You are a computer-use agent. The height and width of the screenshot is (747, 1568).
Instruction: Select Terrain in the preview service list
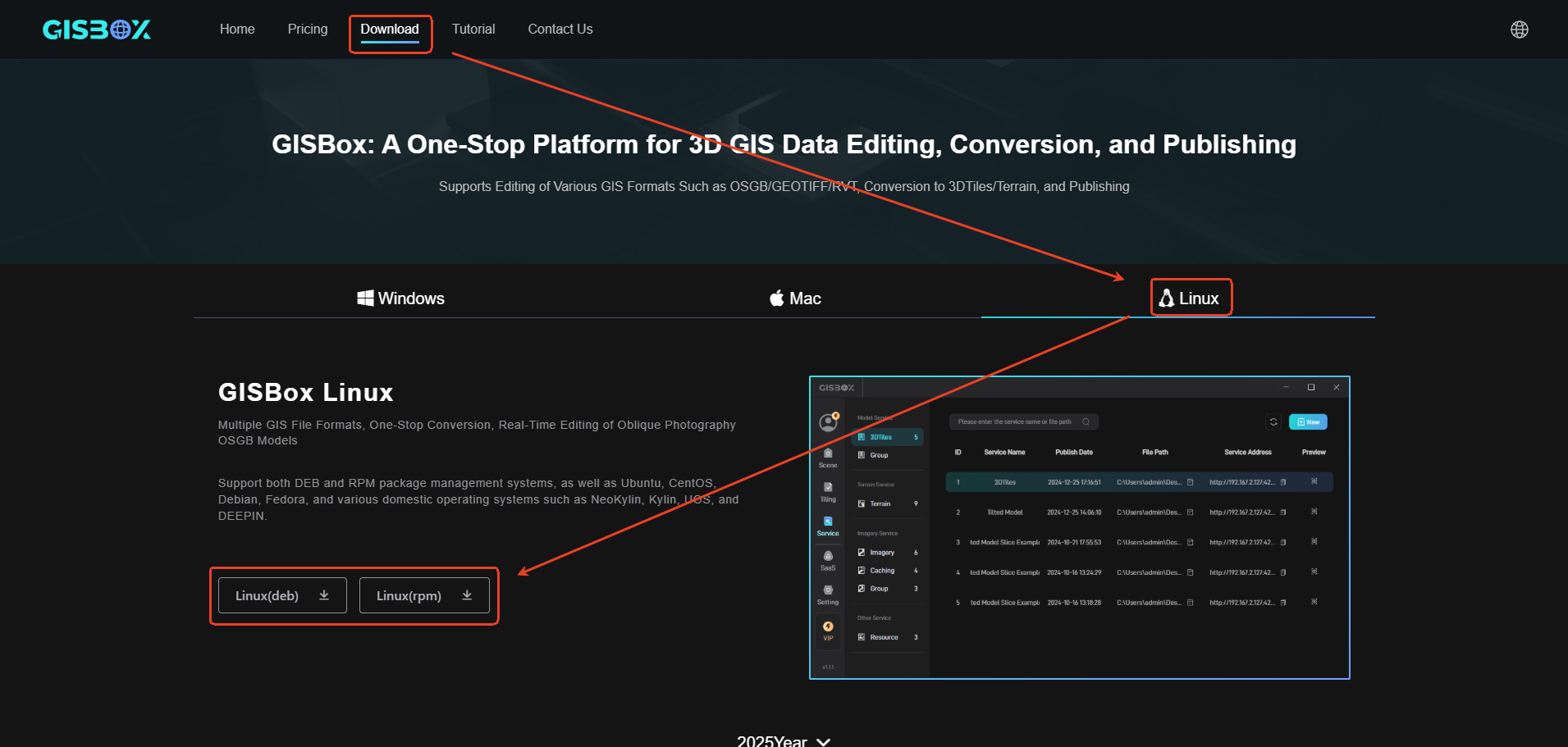[880, 503]
